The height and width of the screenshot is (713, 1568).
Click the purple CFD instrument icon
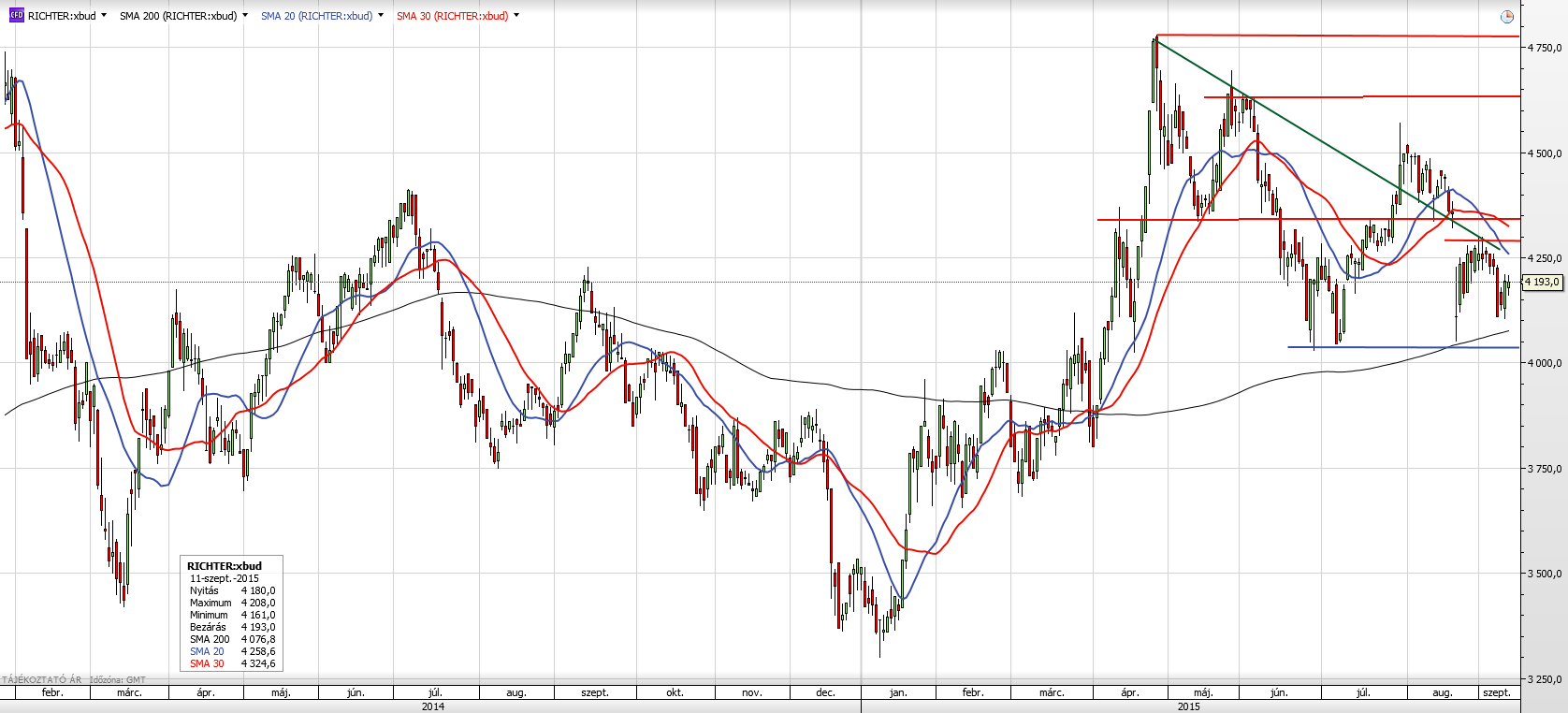16,16
